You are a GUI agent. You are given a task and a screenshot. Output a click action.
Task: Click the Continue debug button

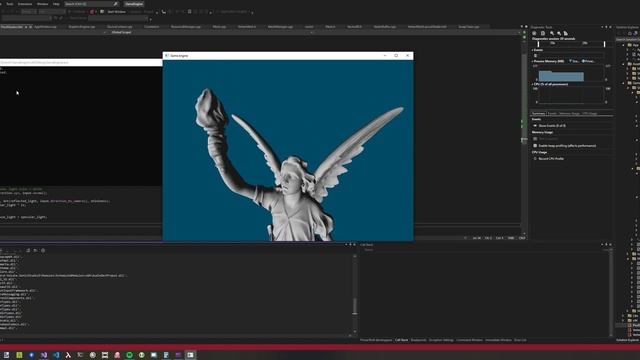(x=78, y=12)
